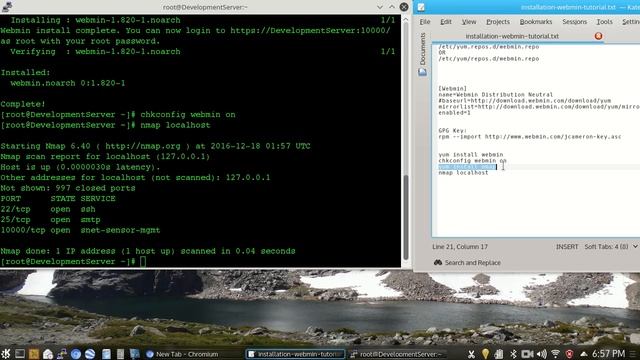The image size is (640, 360).
Task: Click the 'yum install webmin' line in Kate
Action: click(x=471, y=155)
